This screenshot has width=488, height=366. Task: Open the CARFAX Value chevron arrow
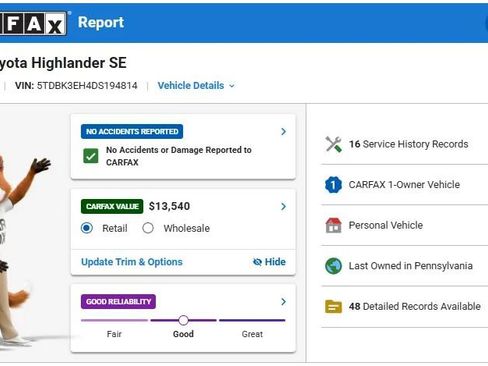coord(283,206)
